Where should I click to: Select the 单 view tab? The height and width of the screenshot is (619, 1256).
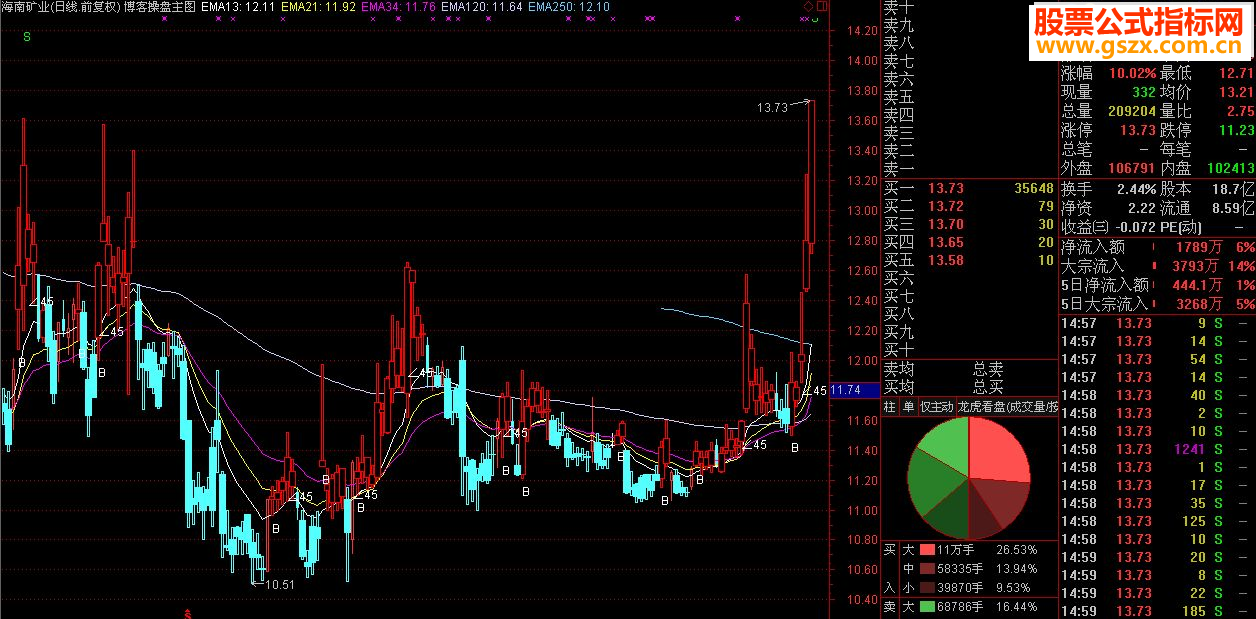tap(908, 407)
